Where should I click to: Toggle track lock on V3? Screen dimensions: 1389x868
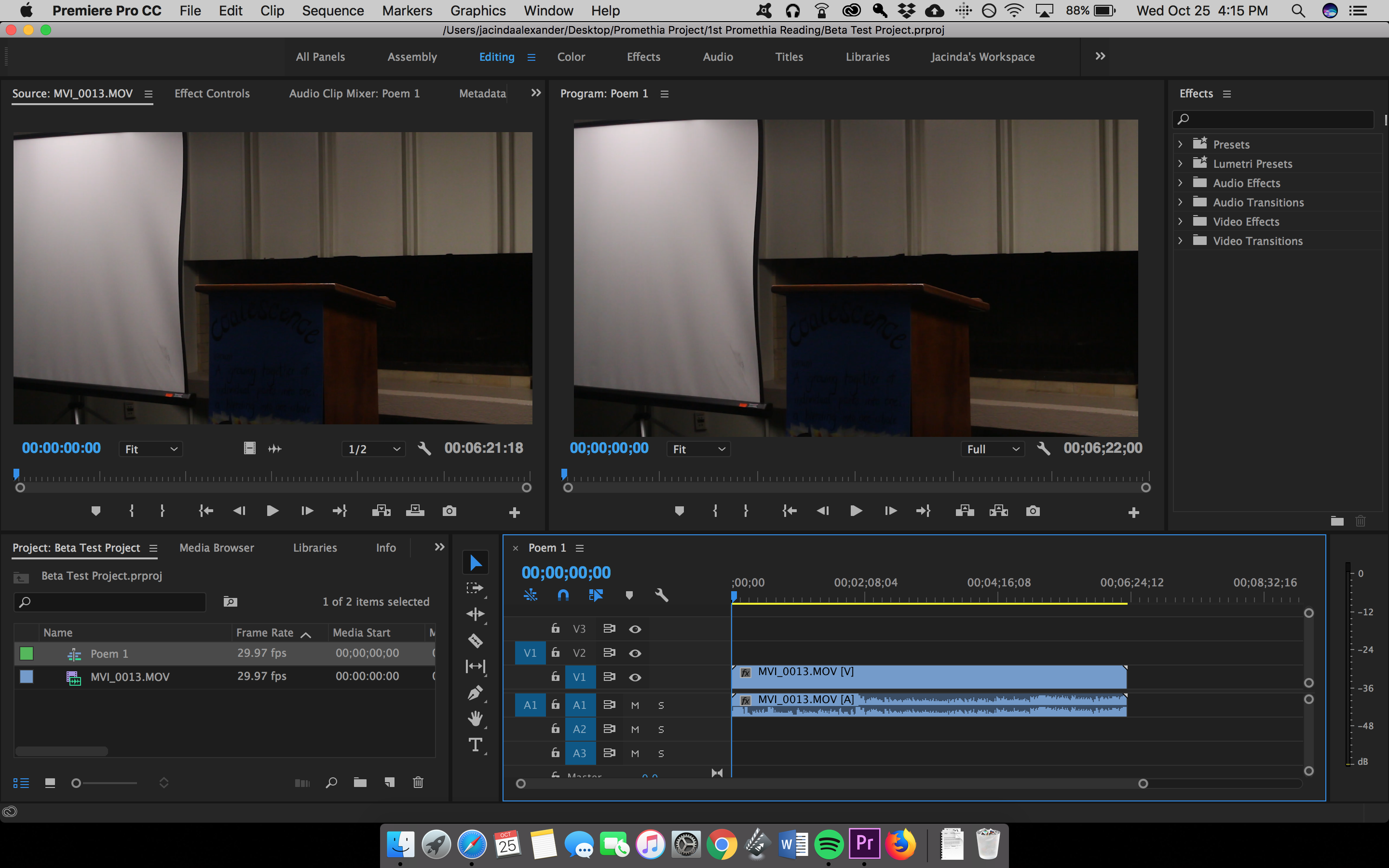click(555, 629)
